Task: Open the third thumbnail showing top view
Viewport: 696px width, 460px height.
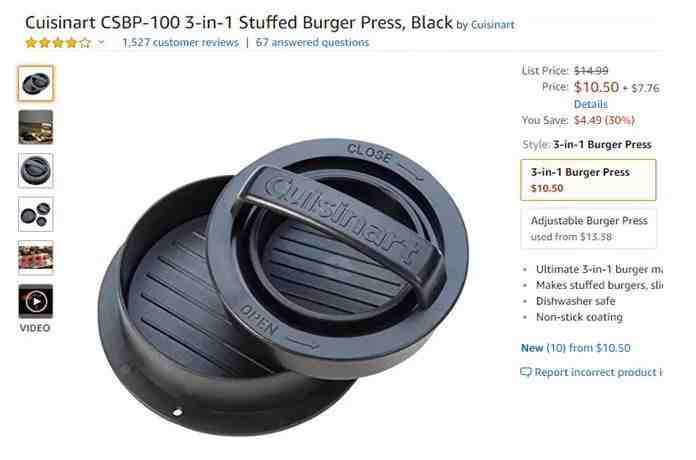Action: pyautogui.click(x=36, y=171)
